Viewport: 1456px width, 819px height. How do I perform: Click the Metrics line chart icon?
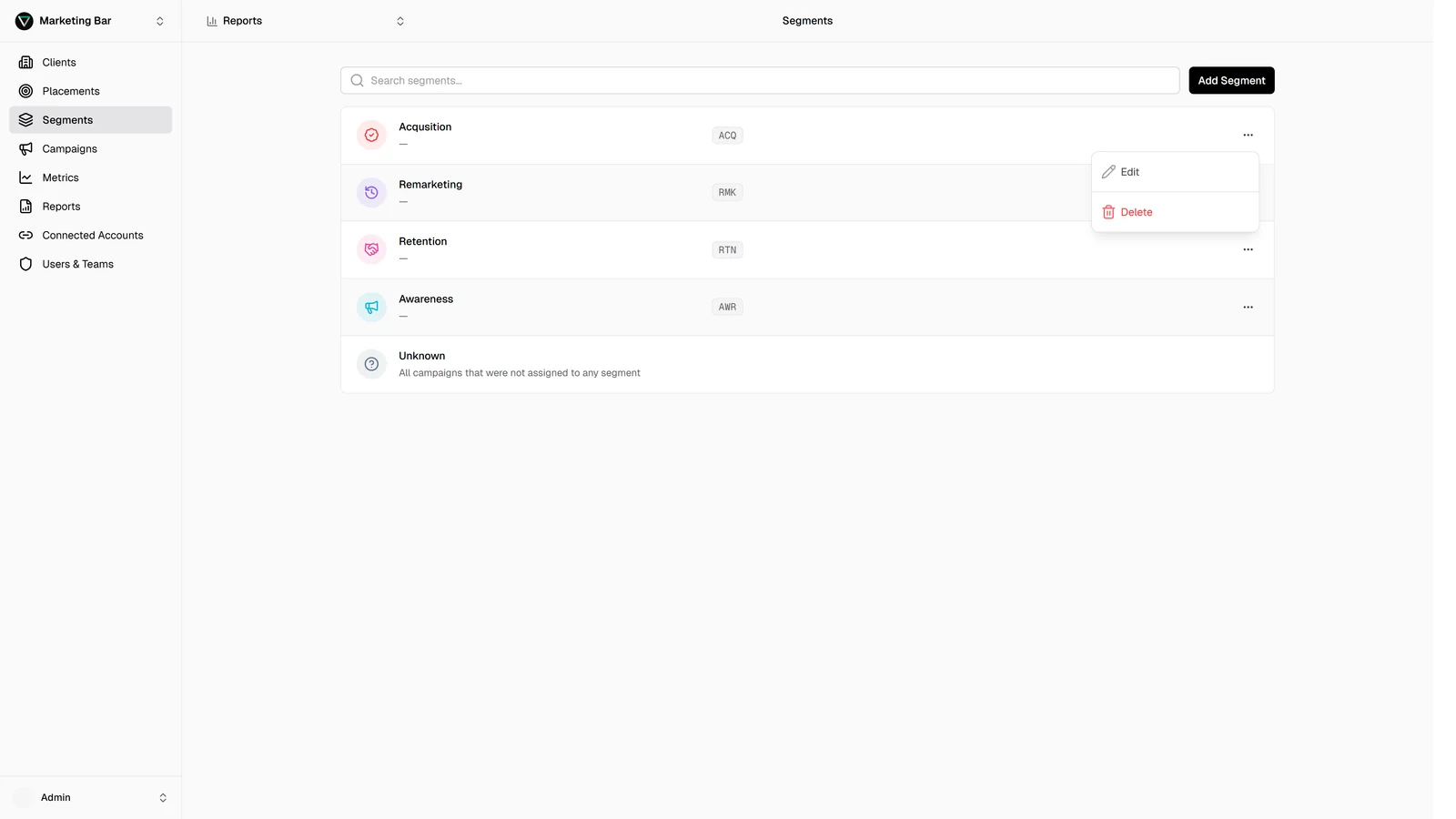[x=26, y=177]
